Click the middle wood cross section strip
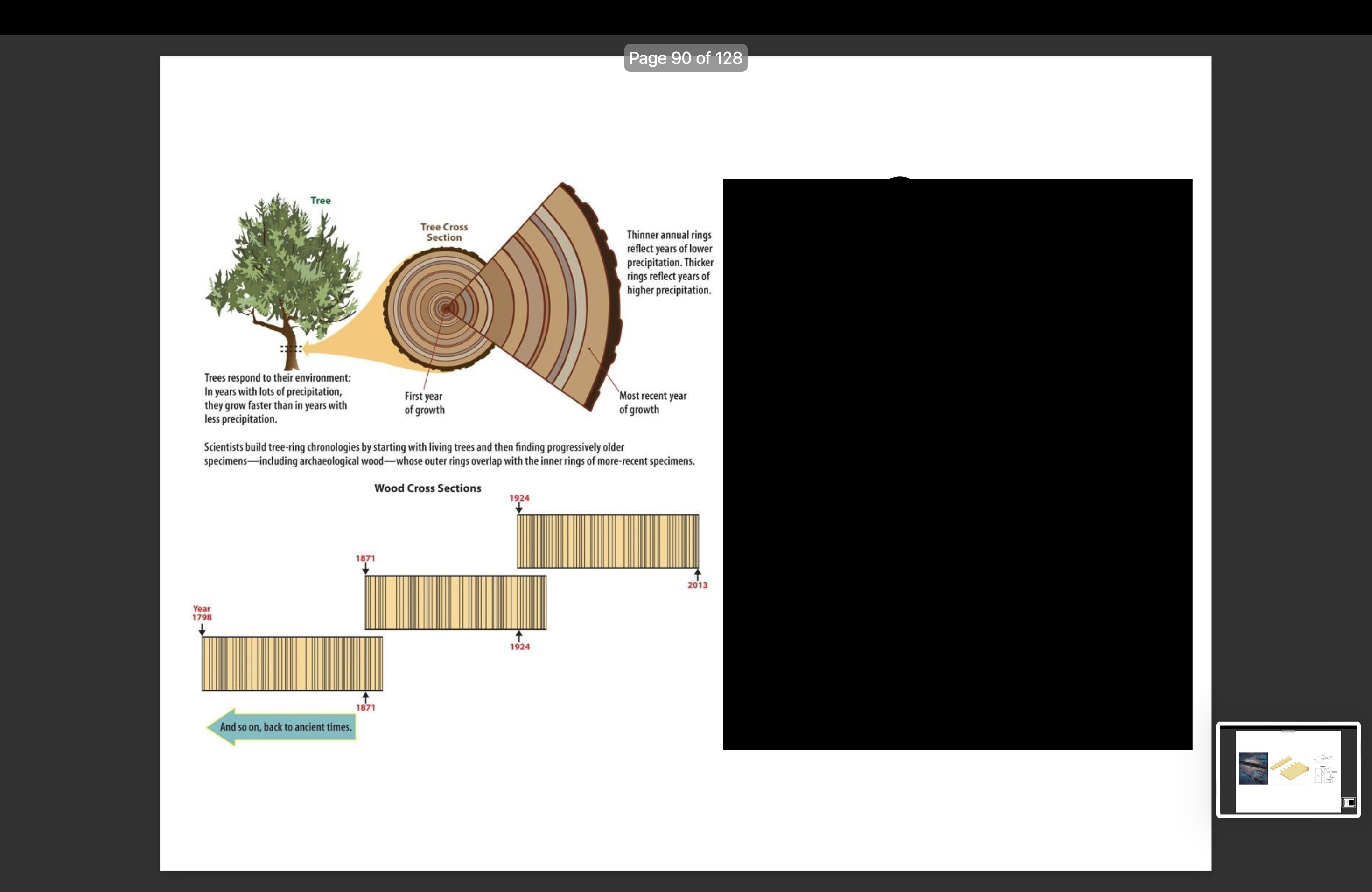Viewport: 1372px width, 892px height. [455, 602]
